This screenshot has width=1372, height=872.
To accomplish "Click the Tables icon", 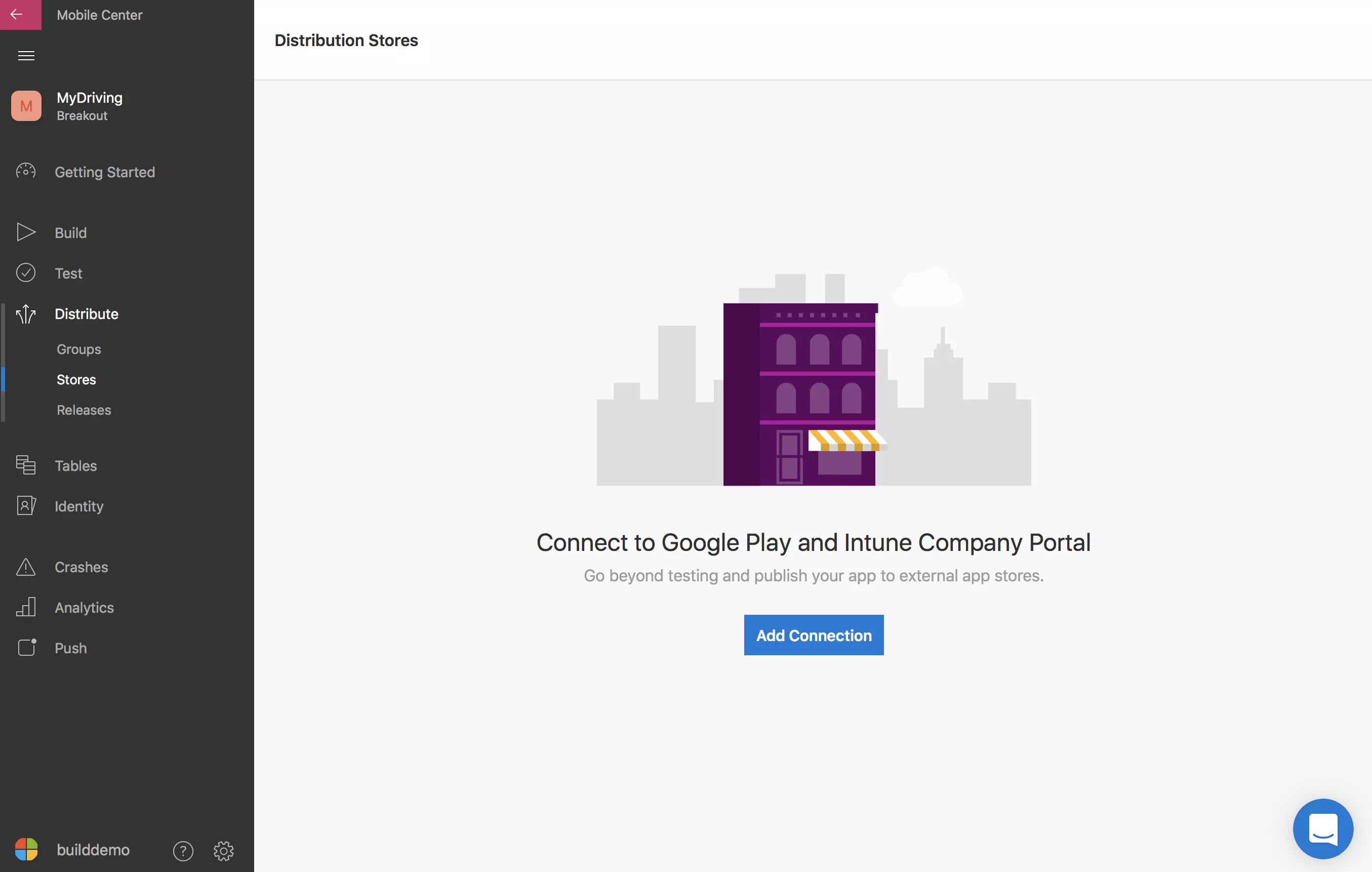I will tap(26, 465).
